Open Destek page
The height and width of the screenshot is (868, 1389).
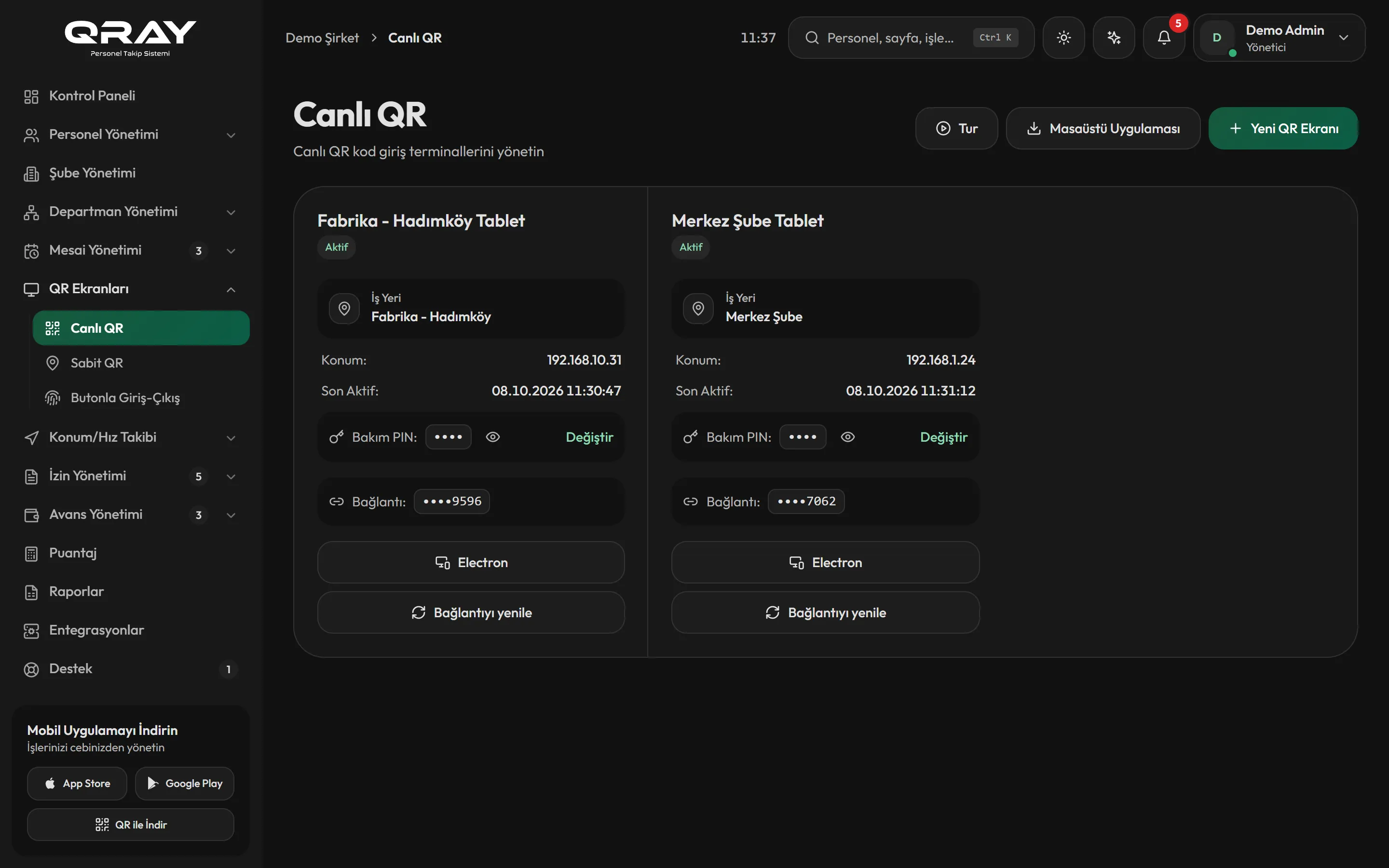click(130, 669)
